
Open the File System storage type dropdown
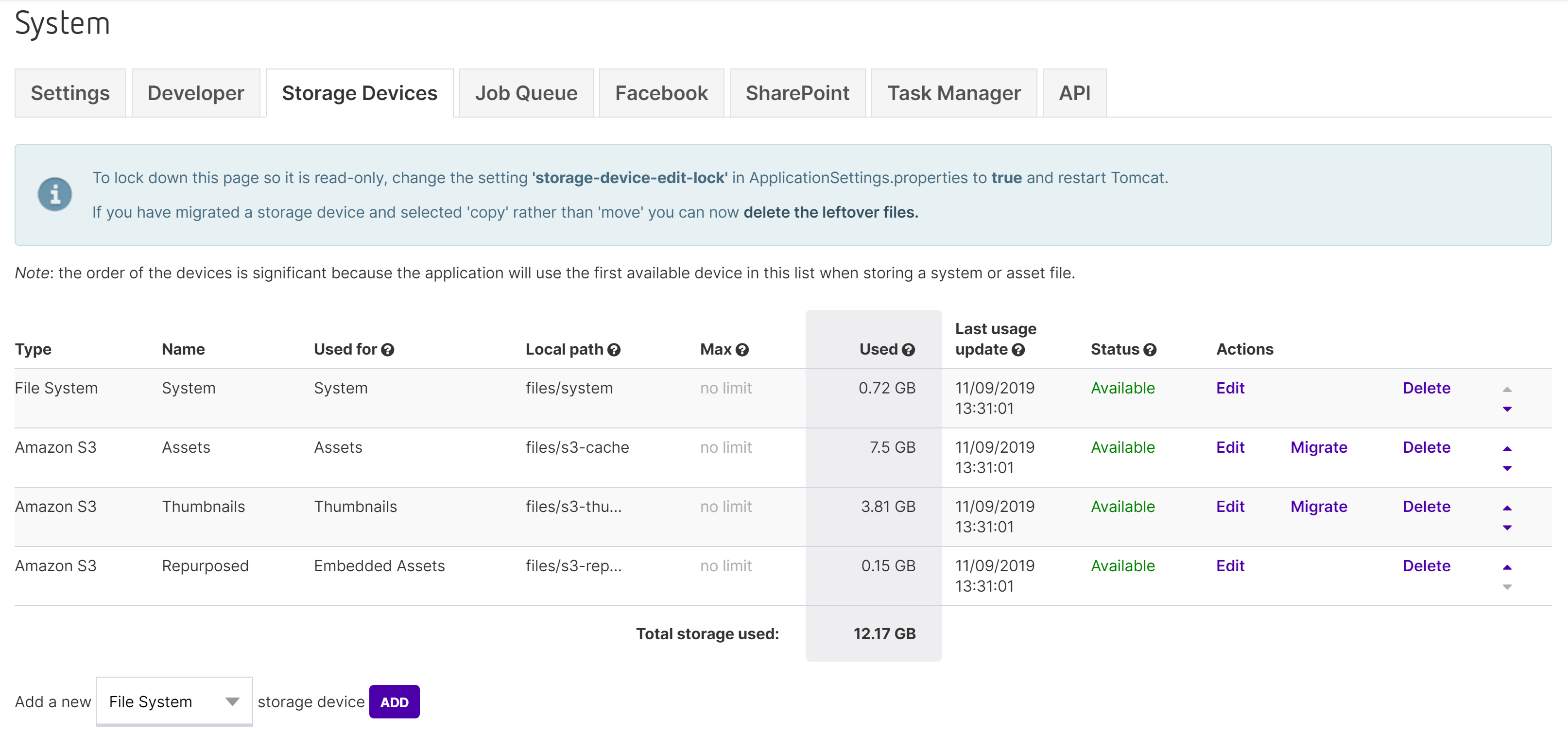pos(174,701)
